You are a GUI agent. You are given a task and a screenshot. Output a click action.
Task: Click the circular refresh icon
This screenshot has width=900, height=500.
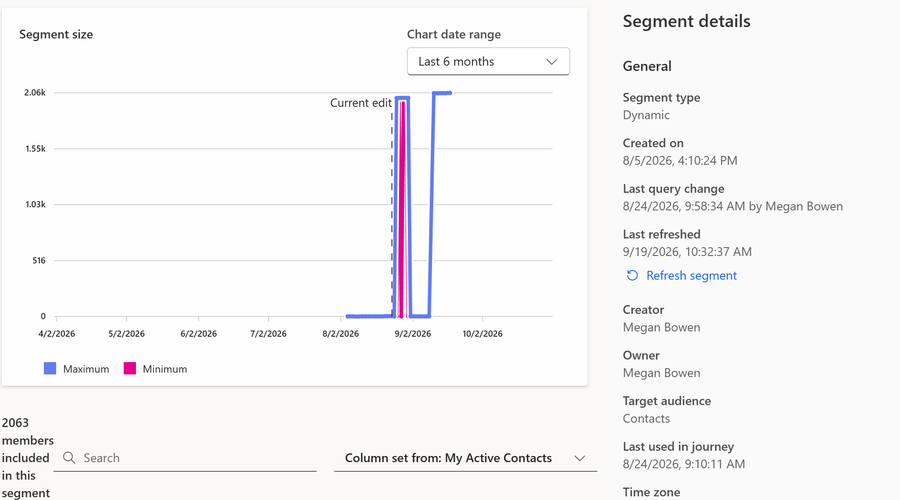[x=632, y=276]
